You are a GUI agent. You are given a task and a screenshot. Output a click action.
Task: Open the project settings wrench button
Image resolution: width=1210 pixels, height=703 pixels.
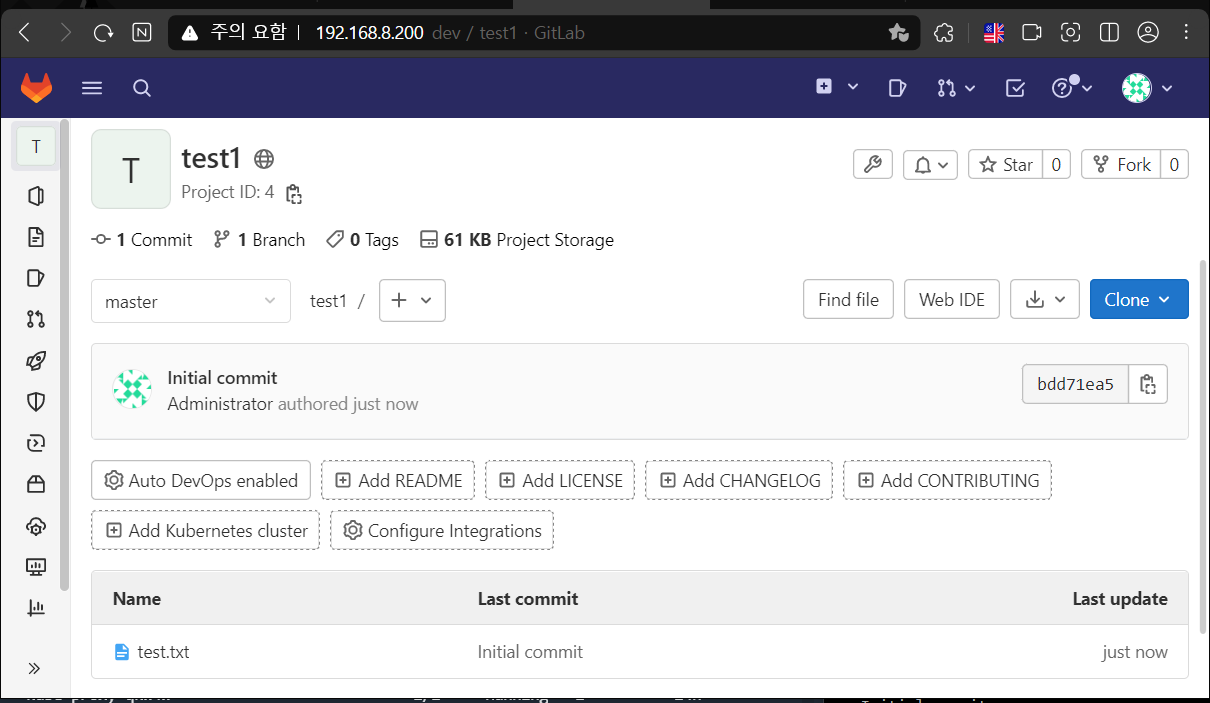873,164
